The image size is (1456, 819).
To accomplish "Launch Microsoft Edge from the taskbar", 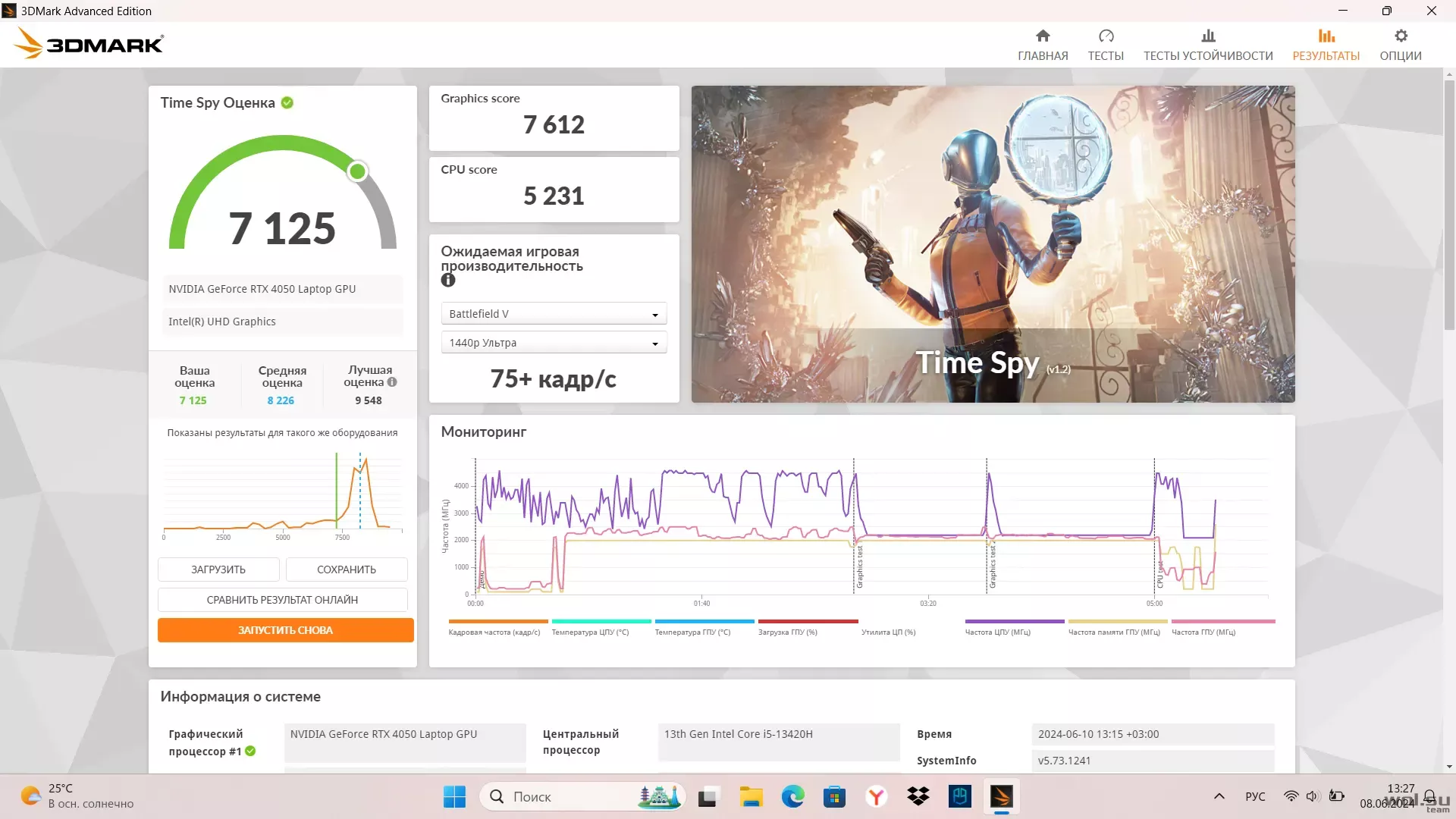I will [792, 797].
